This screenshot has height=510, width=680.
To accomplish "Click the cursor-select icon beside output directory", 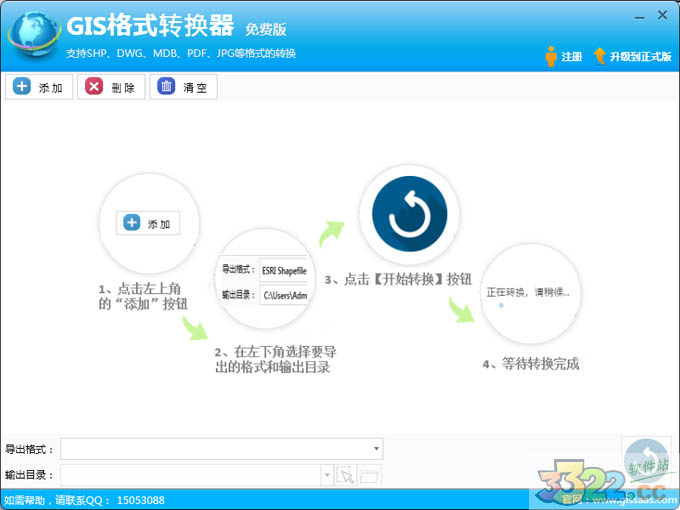I will coord(346,475).
